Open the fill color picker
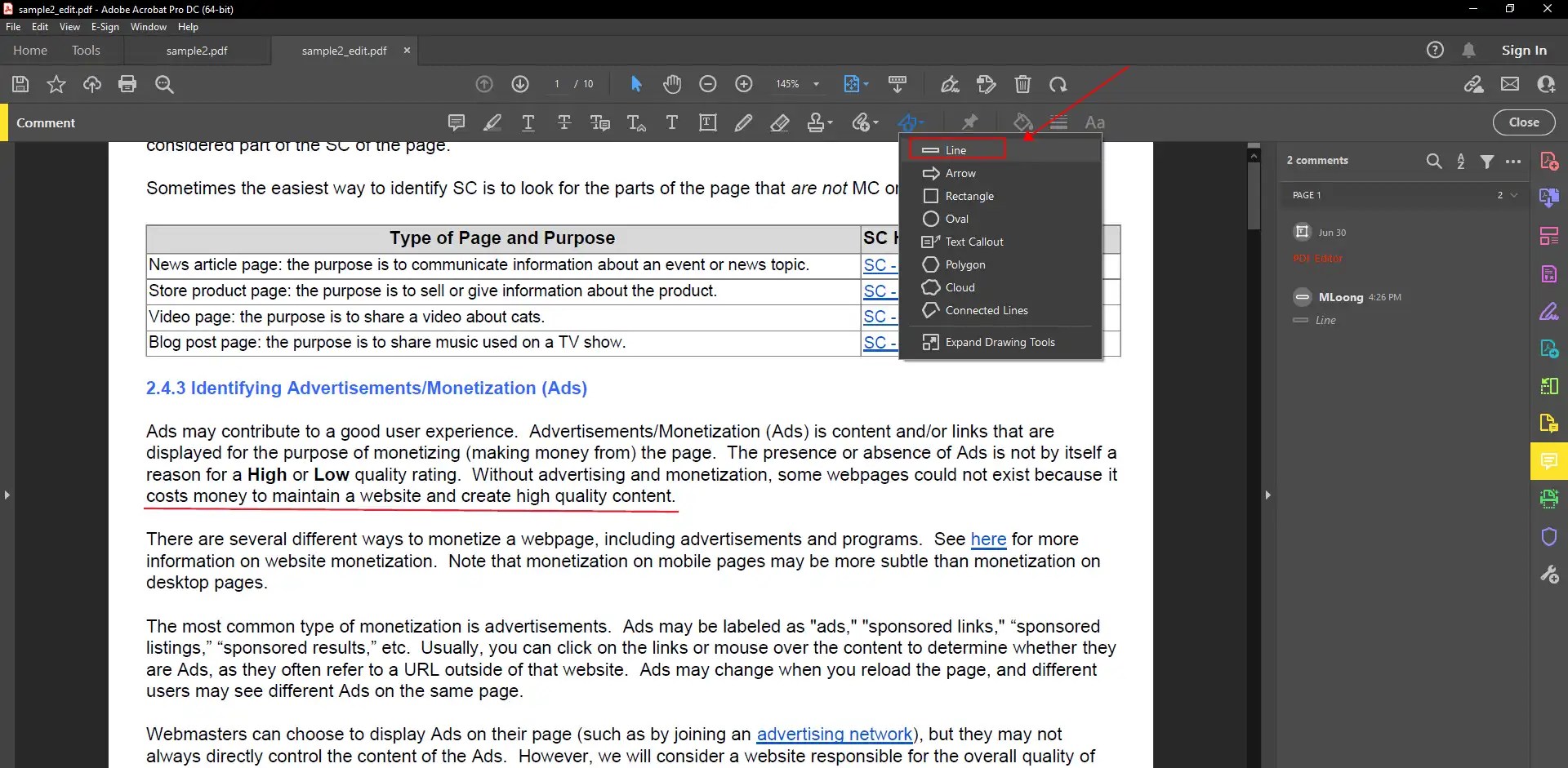The width and height of the screenshot is (1568, 768). [1023, 122]
